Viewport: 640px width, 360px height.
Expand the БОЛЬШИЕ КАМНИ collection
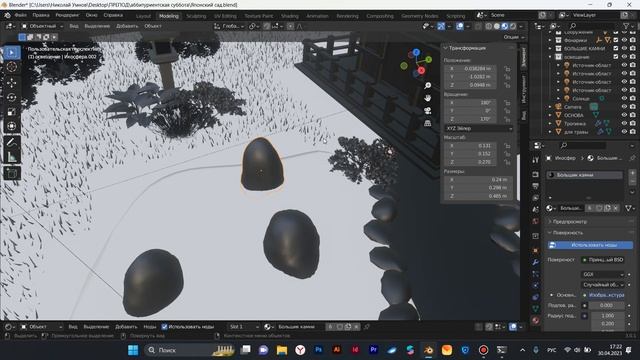click(x=550, y=49)
